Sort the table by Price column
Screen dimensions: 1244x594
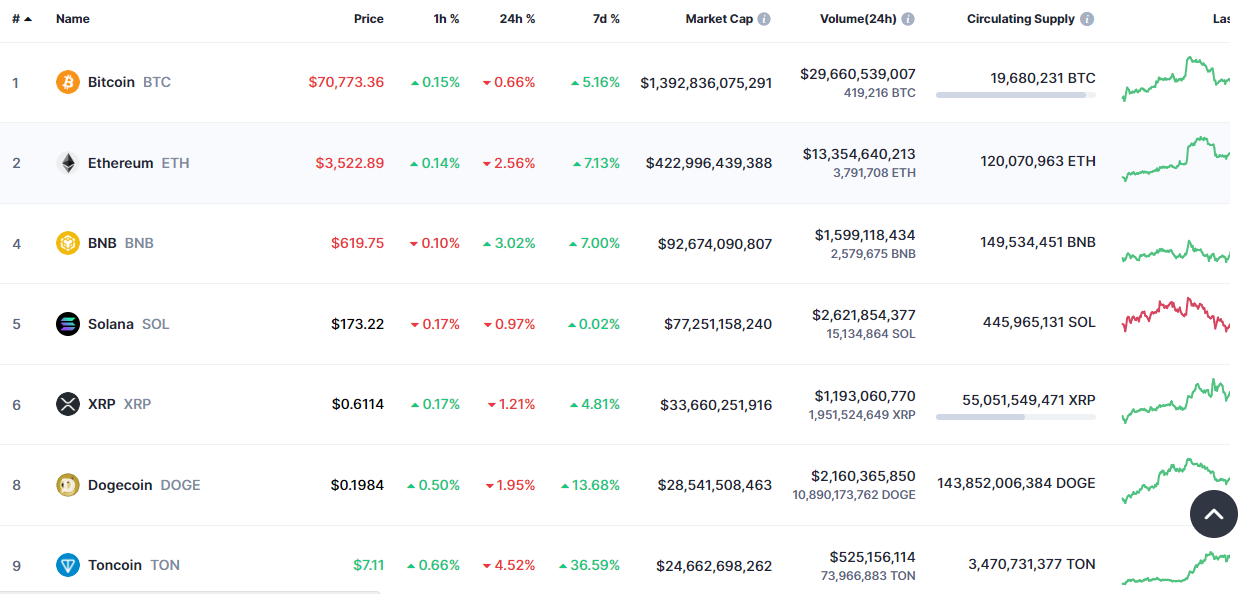click(x=369, y=19)
